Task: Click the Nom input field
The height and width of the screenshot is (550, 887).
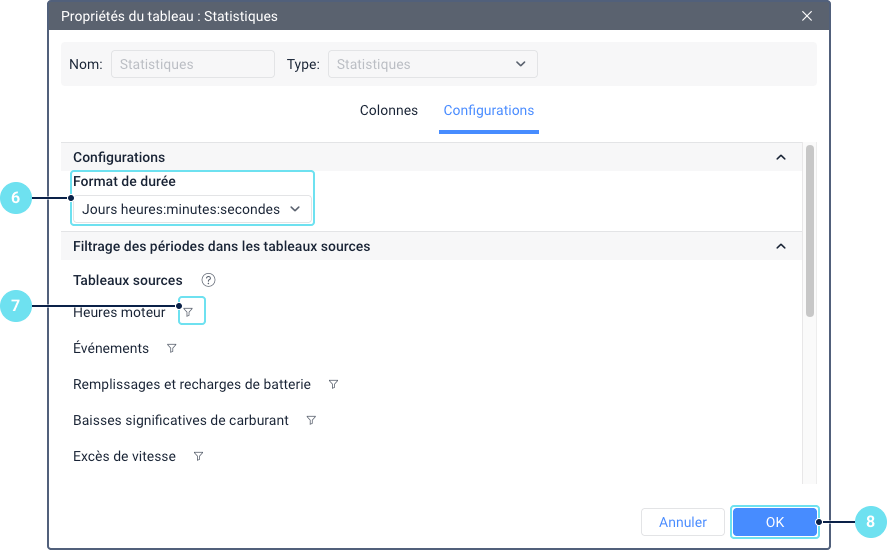Action: (x=192, y=64)
